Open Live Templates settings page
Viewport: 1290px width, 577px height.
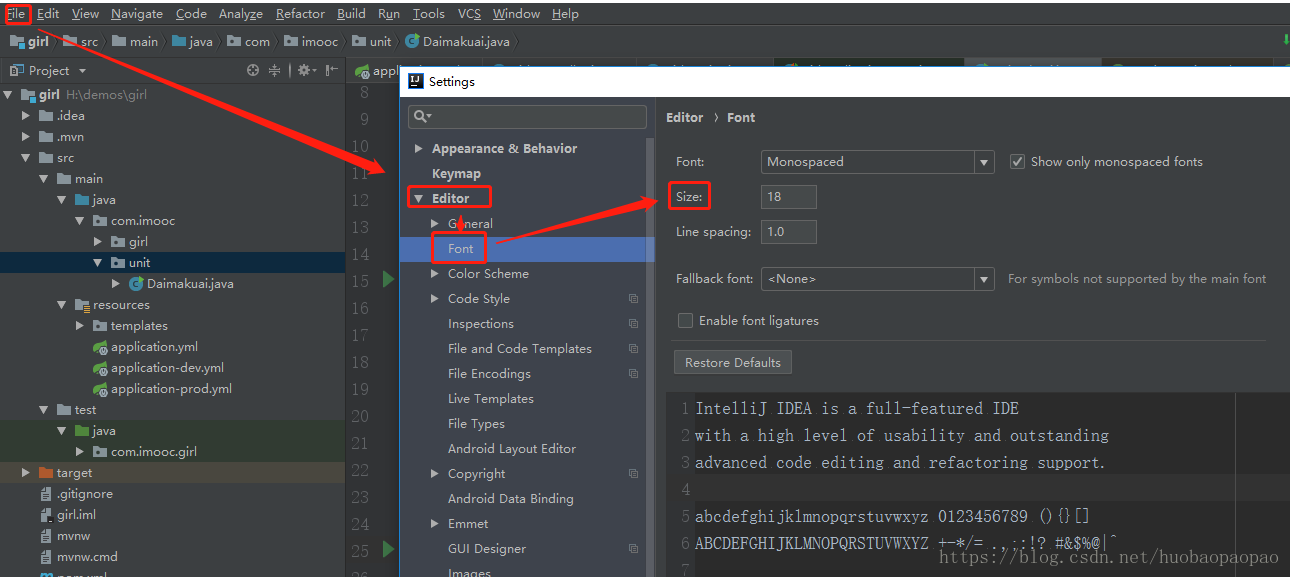491,399
